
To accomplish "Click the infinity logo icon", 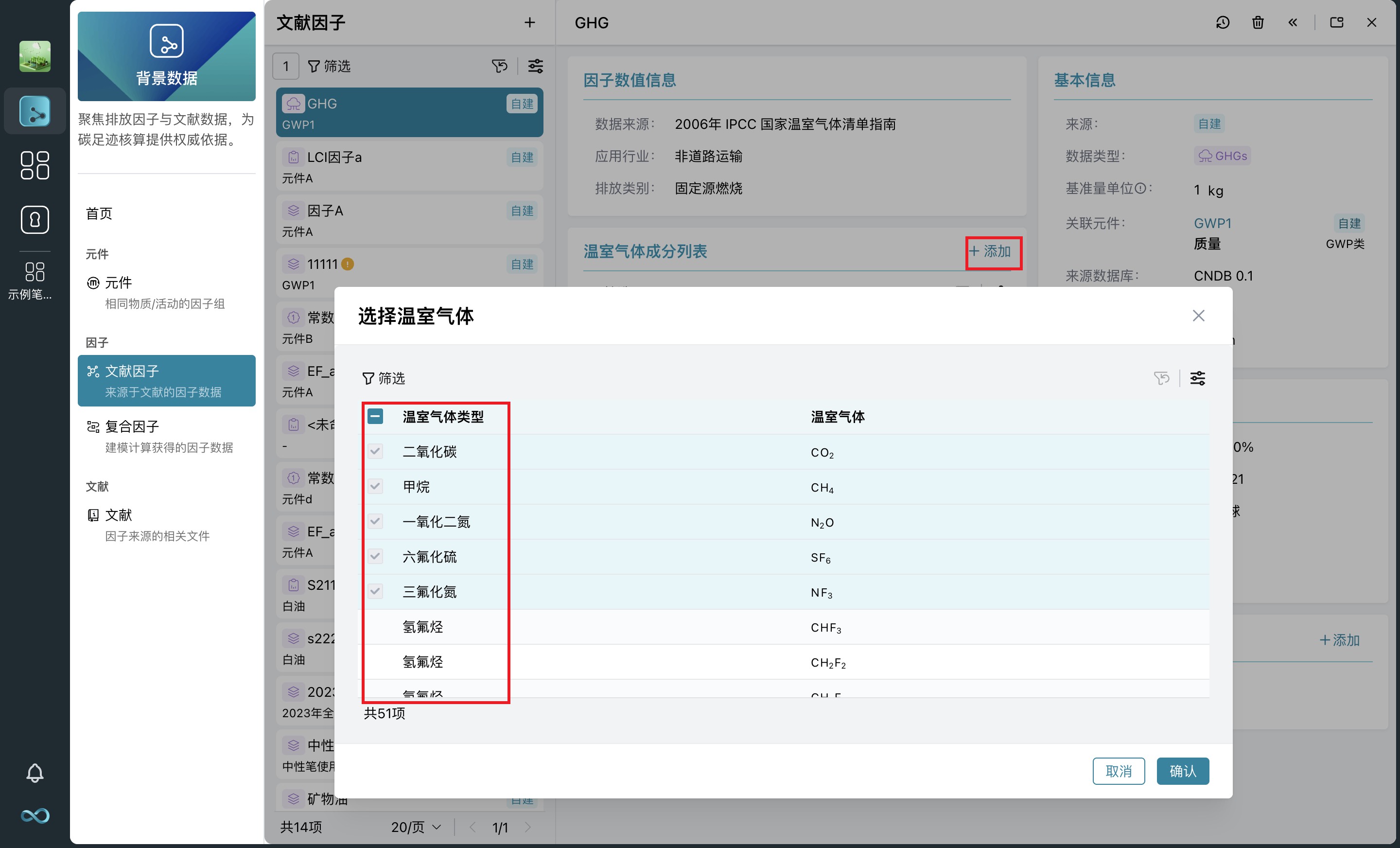I will (x=35, y=816).
